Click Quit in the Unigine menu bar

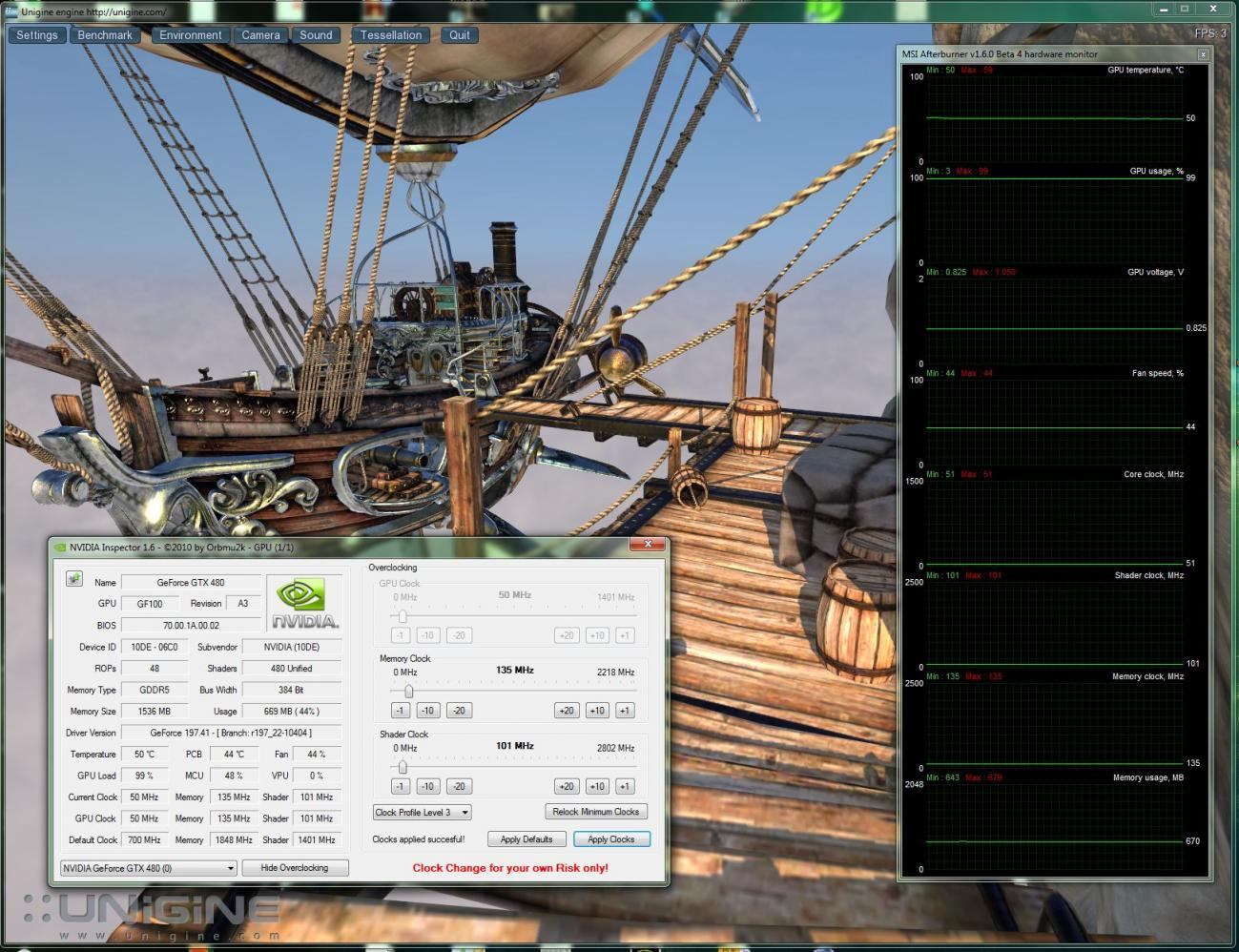[x=460, y=35]
